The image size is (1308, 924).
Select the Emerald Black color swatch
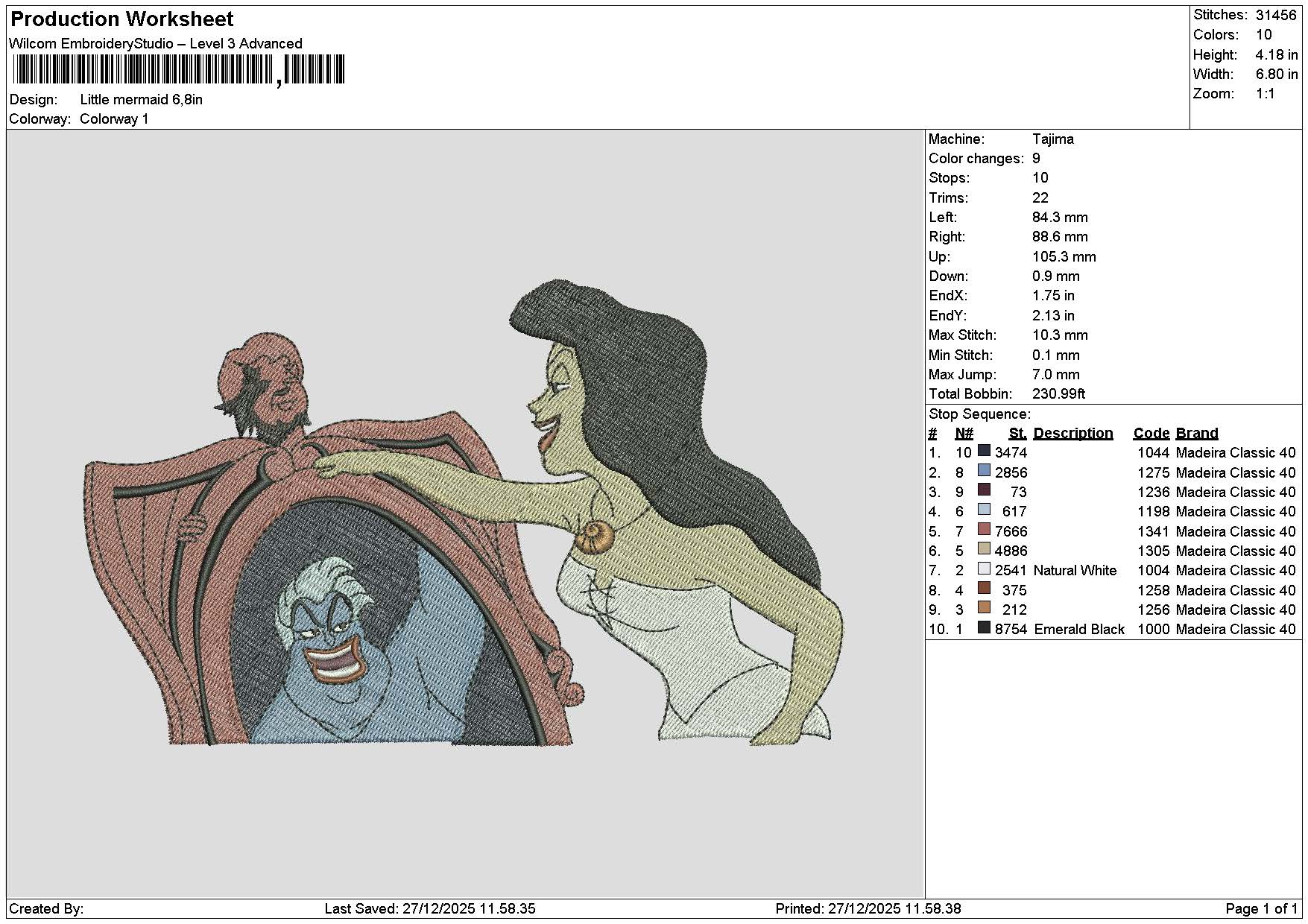pyautogui.click(x=984, y=627)
